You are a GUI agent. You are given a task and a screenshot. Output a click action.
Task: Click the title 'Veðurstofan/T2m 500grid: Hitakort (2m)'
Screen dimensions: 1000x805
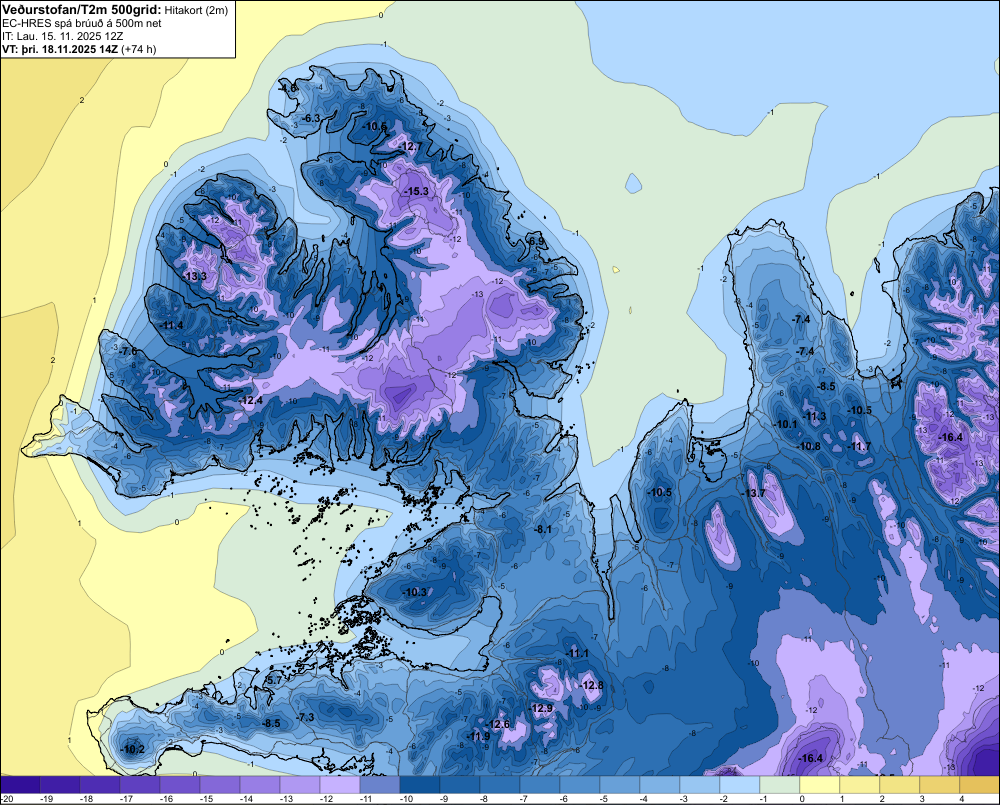coord(115,10)
